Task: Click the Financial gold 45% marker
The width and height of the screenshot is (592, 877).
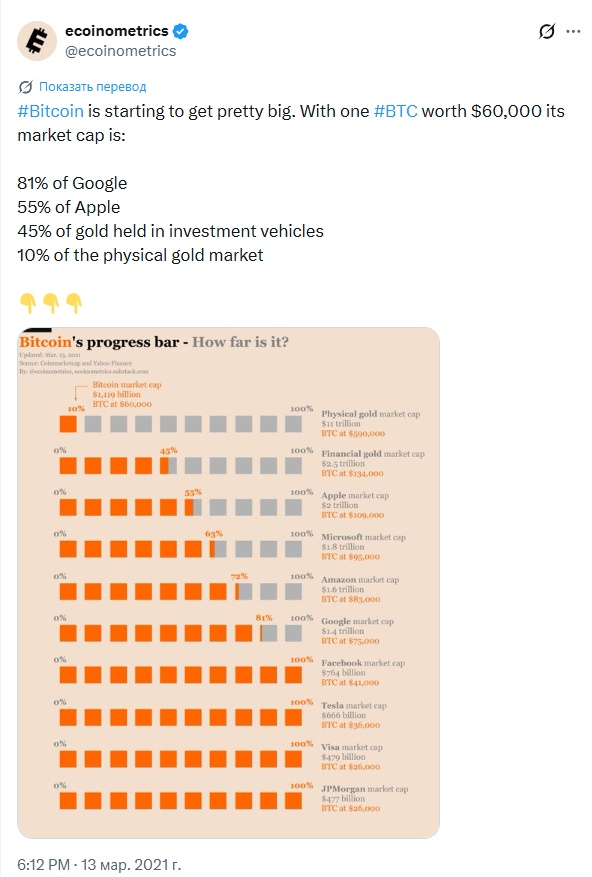Action: coord(168,450)
